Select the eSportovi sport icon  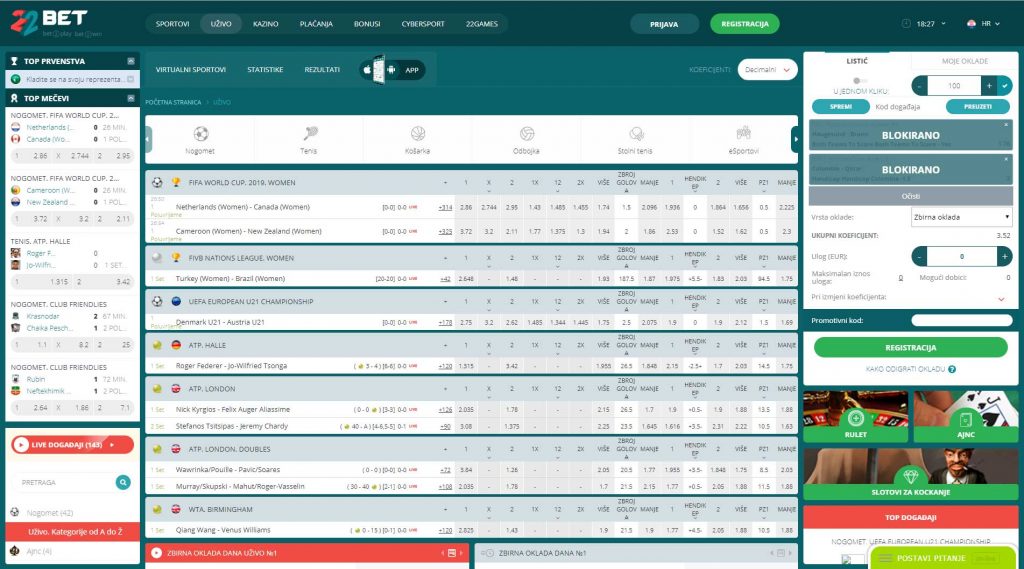(744, 134)
